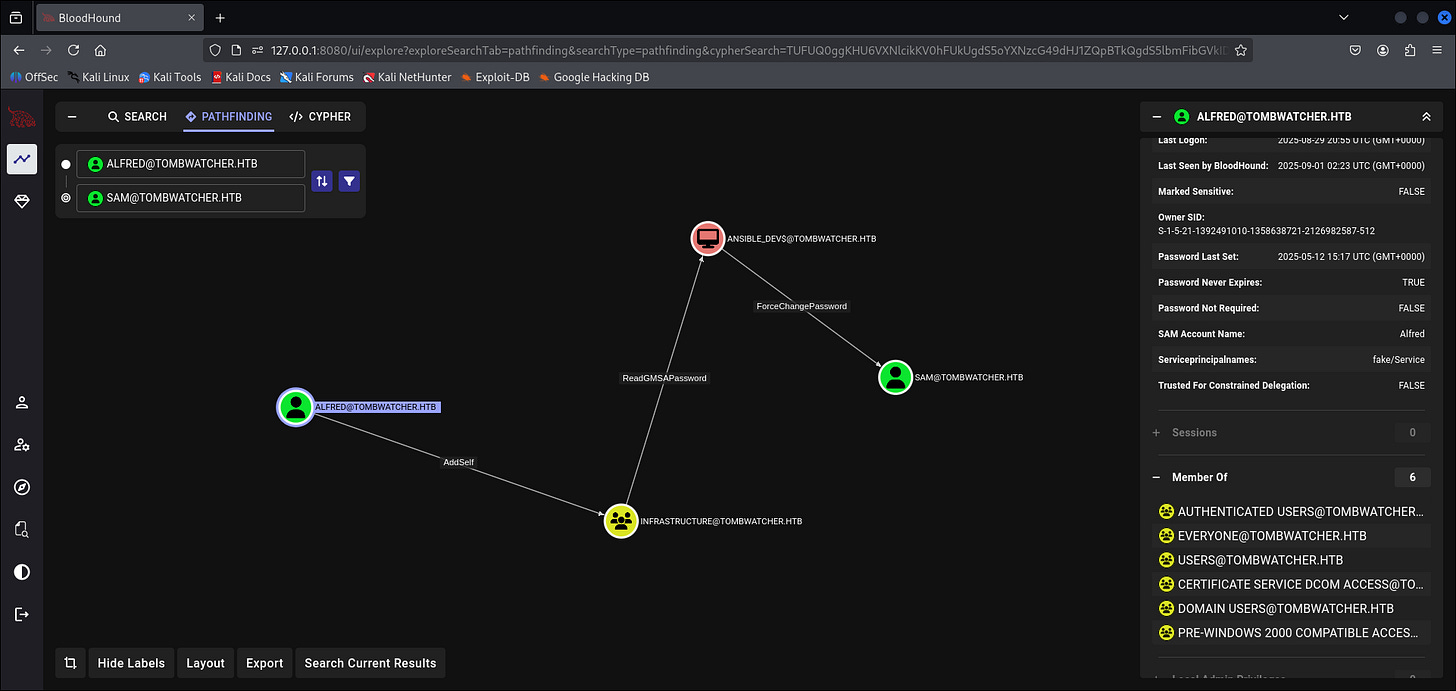Open the browser extensions puzzle icon
Image resolution: width=1456 pixels, height=691 pixels.
(1410, 50)
